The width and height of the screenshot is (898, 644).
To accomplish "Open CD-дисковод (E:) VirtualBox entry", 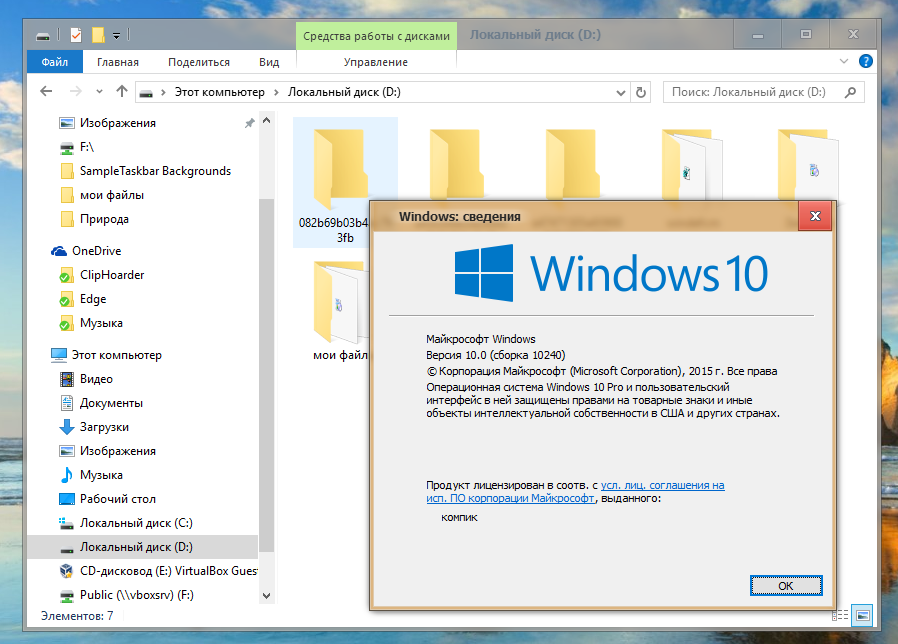I will pos(168,571).
